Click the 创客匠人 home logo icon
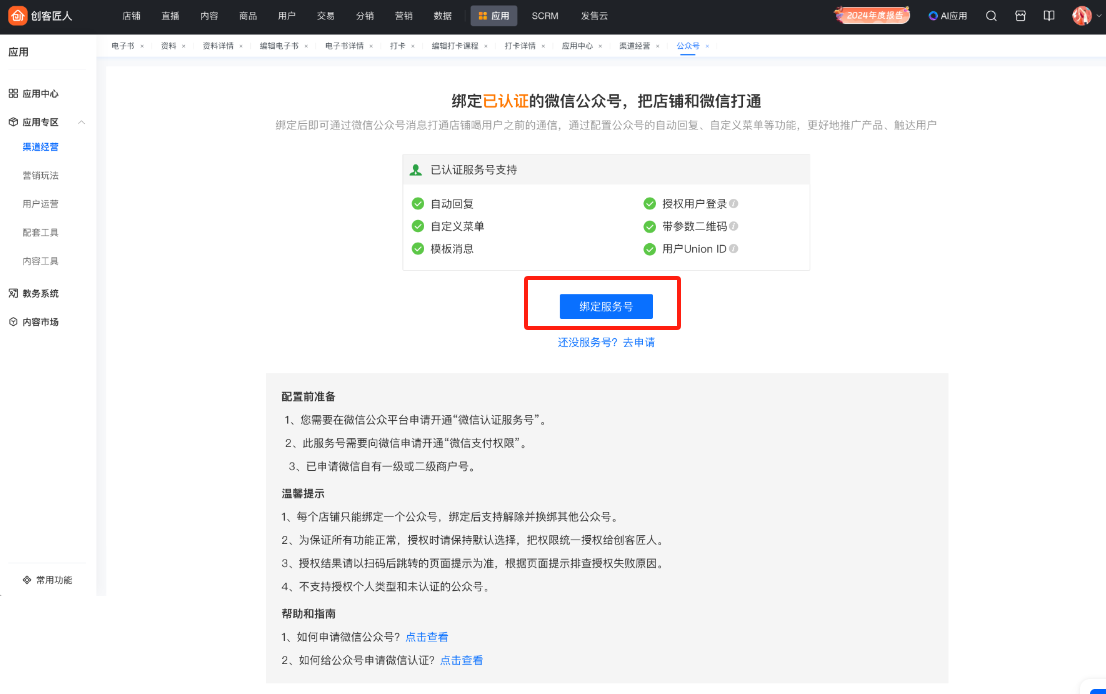The height and width of the screenshot is (694, 1106). point(17,16)
